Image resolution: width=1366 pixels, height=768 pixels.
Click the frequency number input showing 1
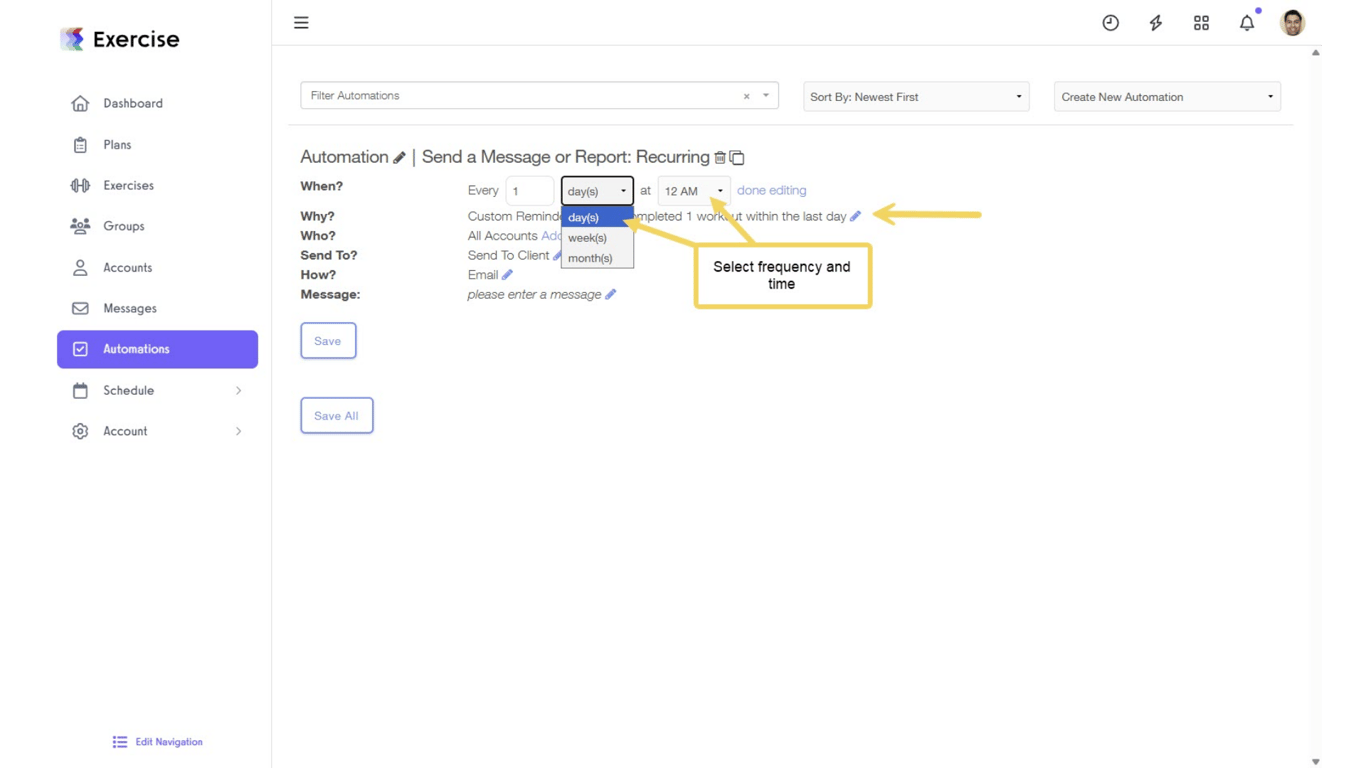[529, 190]
